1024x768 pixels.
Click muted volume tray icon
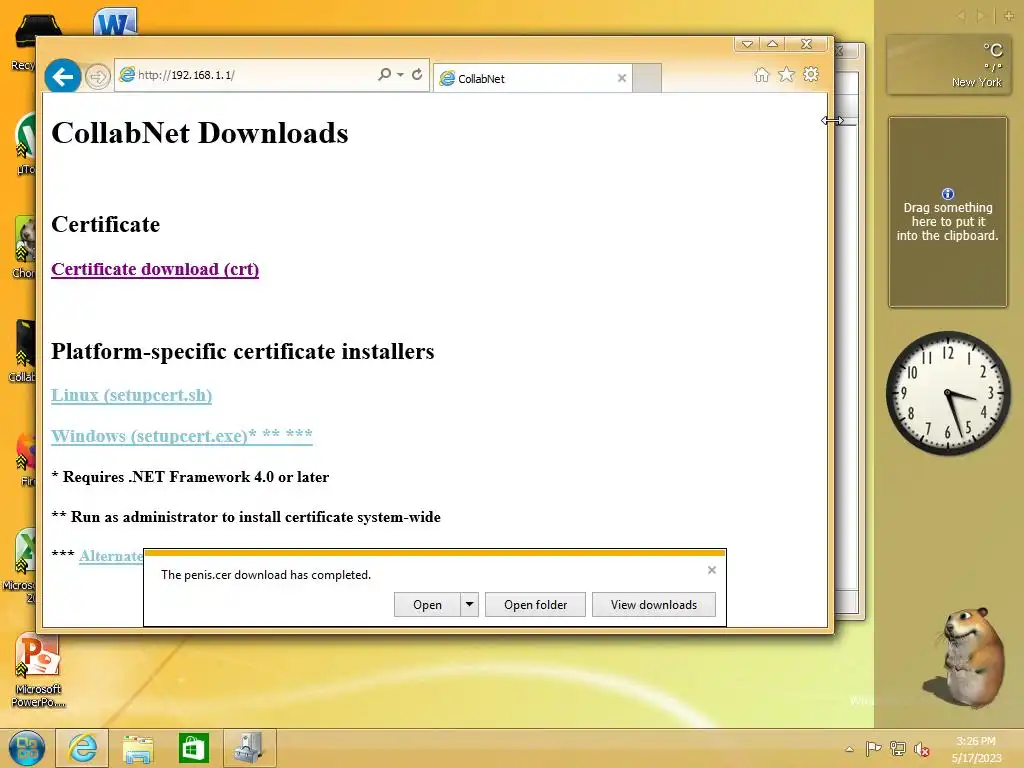[x=921, y=749]
